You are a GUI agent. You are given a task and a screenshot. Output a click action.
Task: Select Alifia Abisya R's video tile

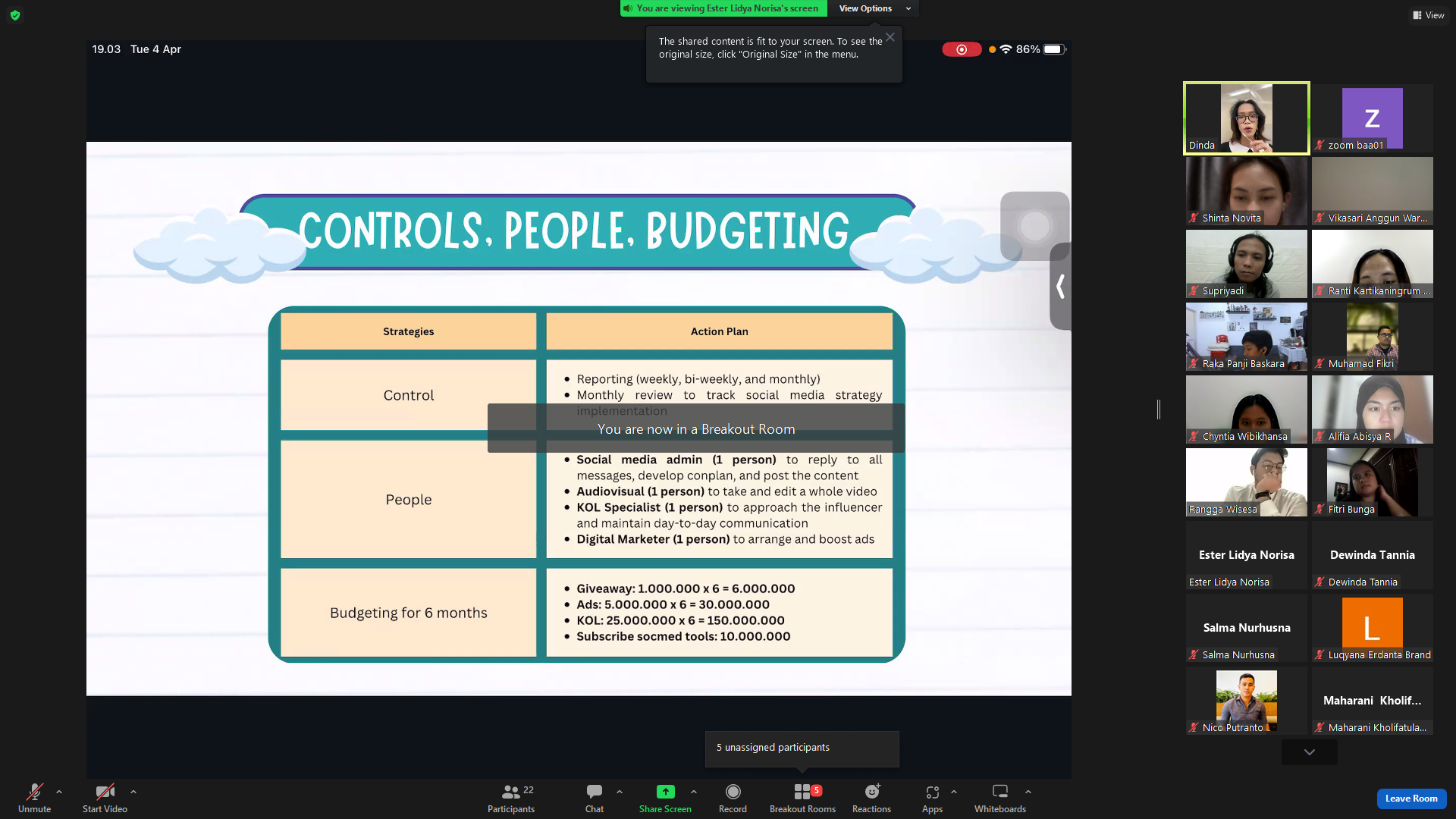coord(1373,409)
